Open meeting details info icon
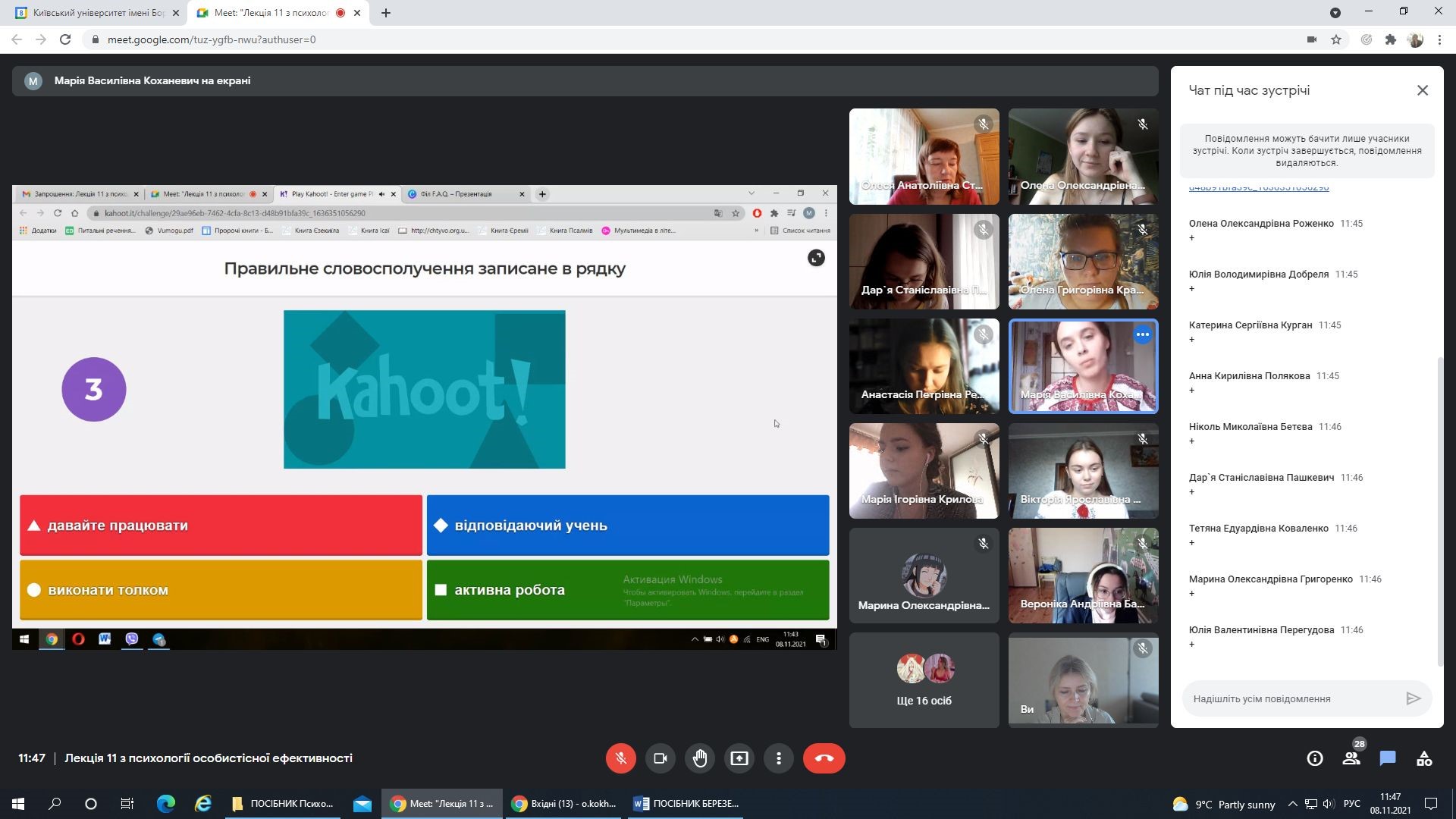This screenshot has height=819, width=1456. 1315,758
